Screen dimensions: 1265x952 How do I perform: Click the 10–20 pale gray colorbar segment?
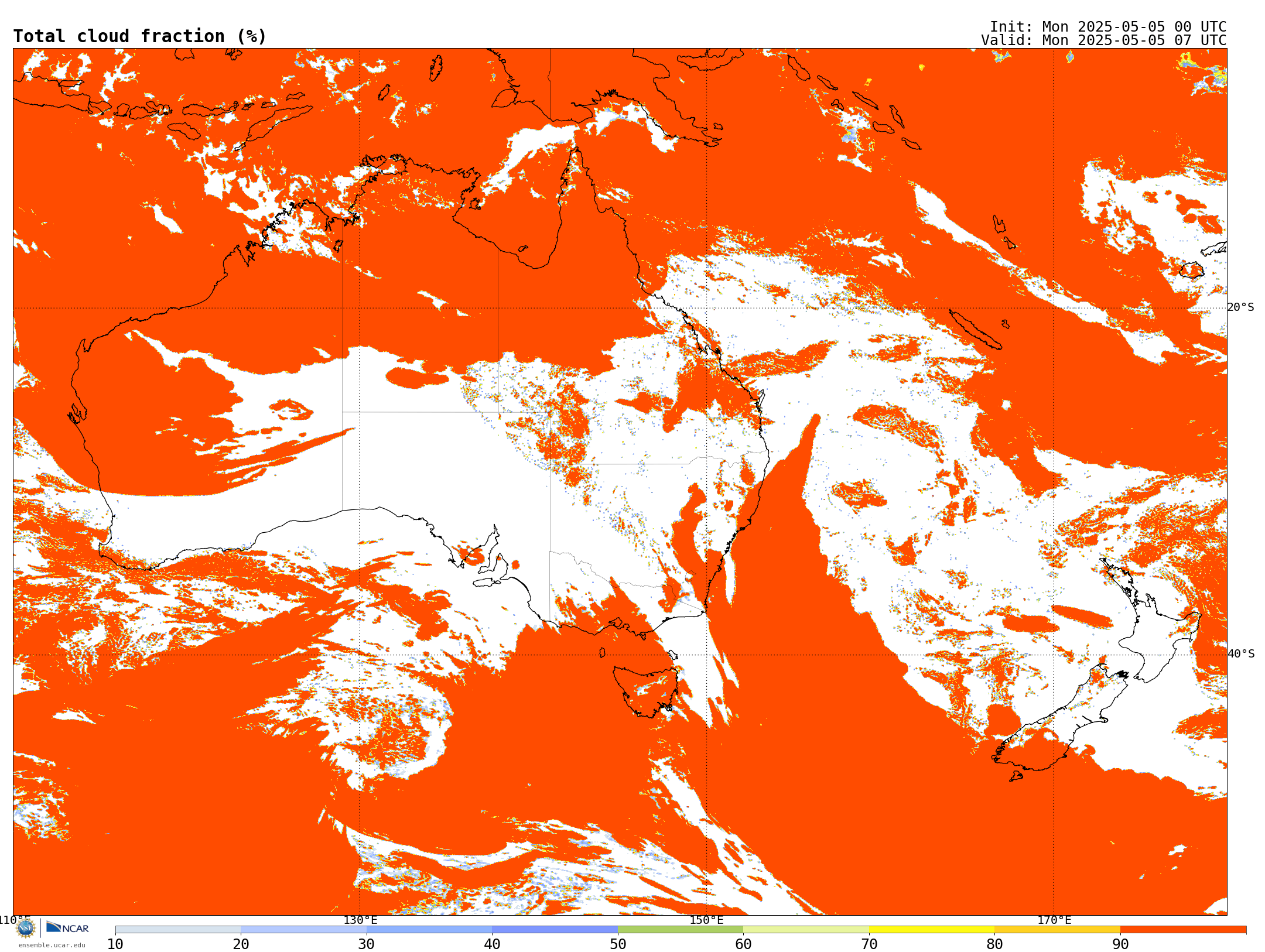178,930
